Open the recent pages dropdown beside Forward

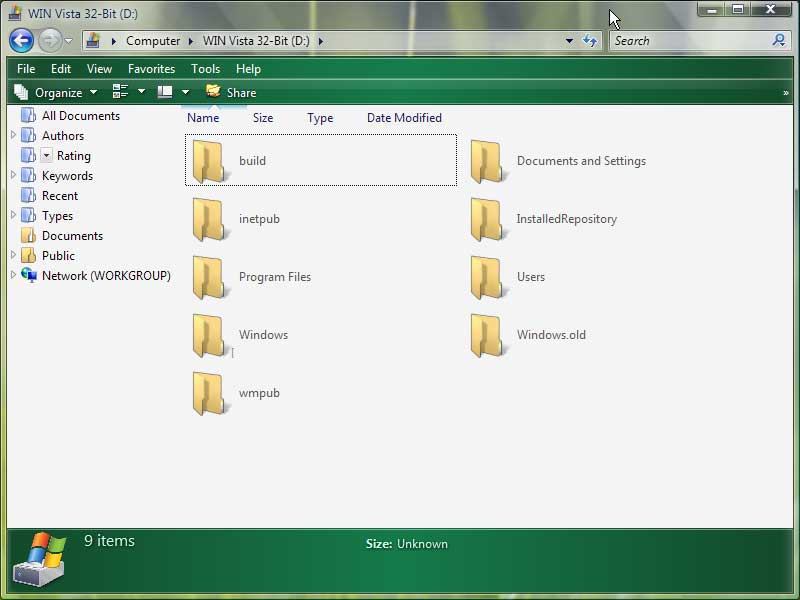pyautogui.click(x=69, y=41)
